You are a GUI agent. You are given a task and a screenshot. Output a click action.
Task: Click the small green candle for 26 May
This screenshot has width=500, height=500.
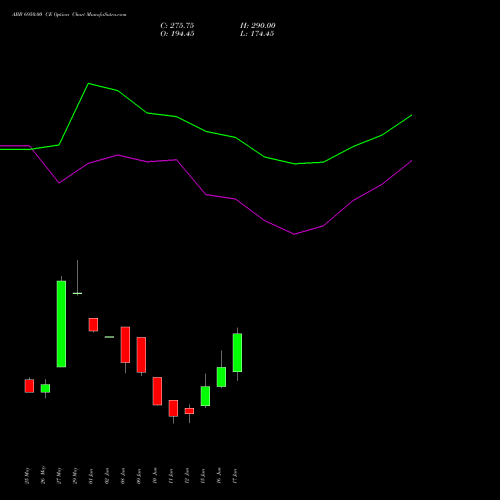point(45,388)
